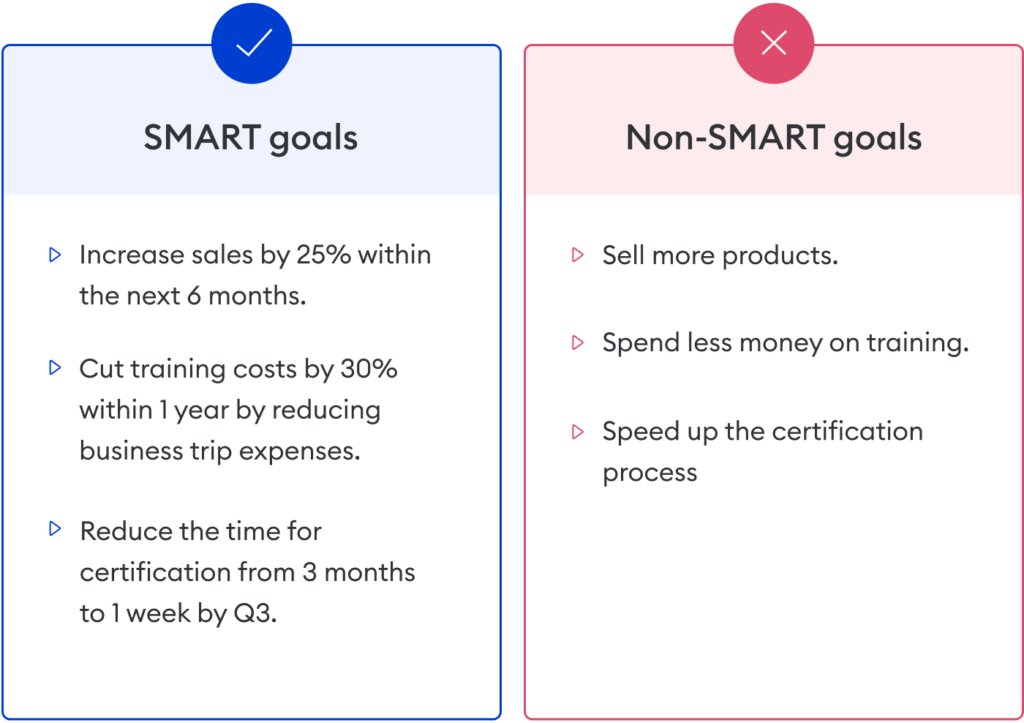Click the Speed up the certification text
Screen dimensions: 1024x723
763,432
